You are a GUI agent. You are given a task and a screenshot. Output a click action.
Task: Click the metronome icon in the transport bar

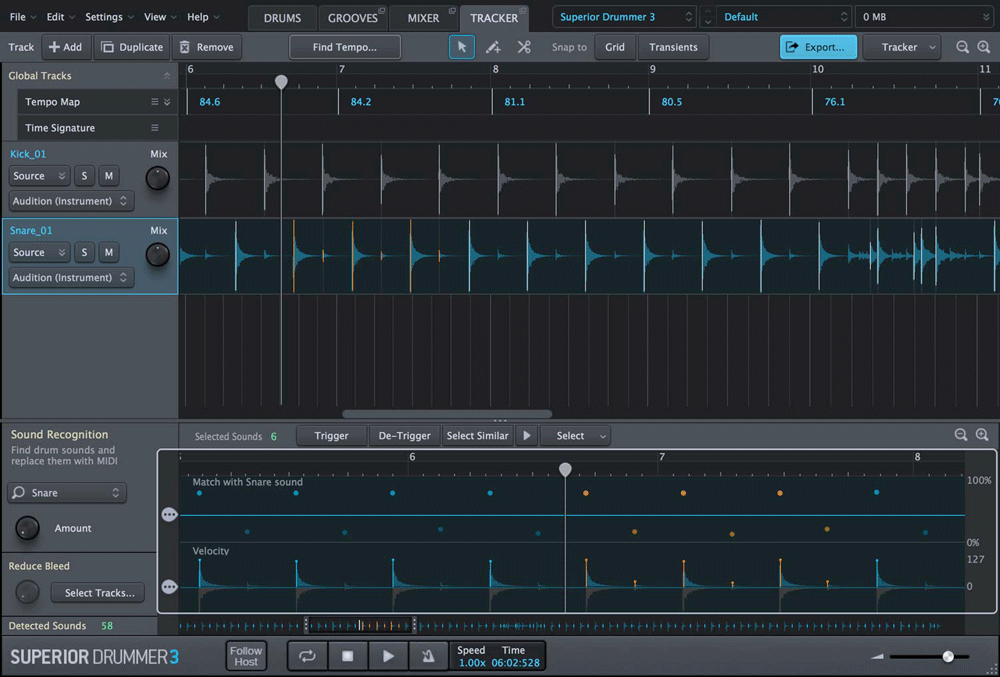point(428,655)
